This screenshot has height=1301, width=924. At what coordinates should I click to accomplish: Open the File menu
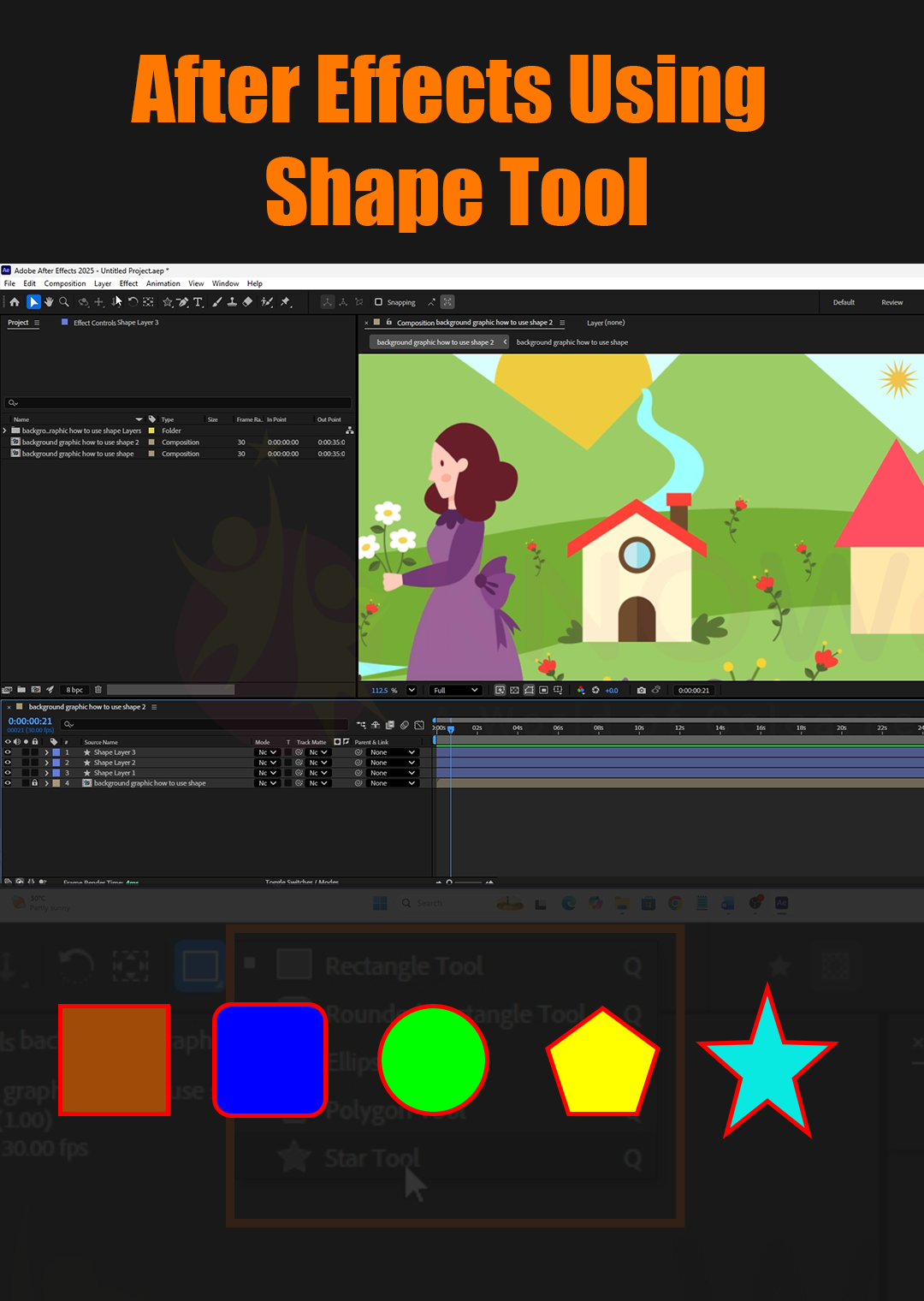tap(9, 283)
